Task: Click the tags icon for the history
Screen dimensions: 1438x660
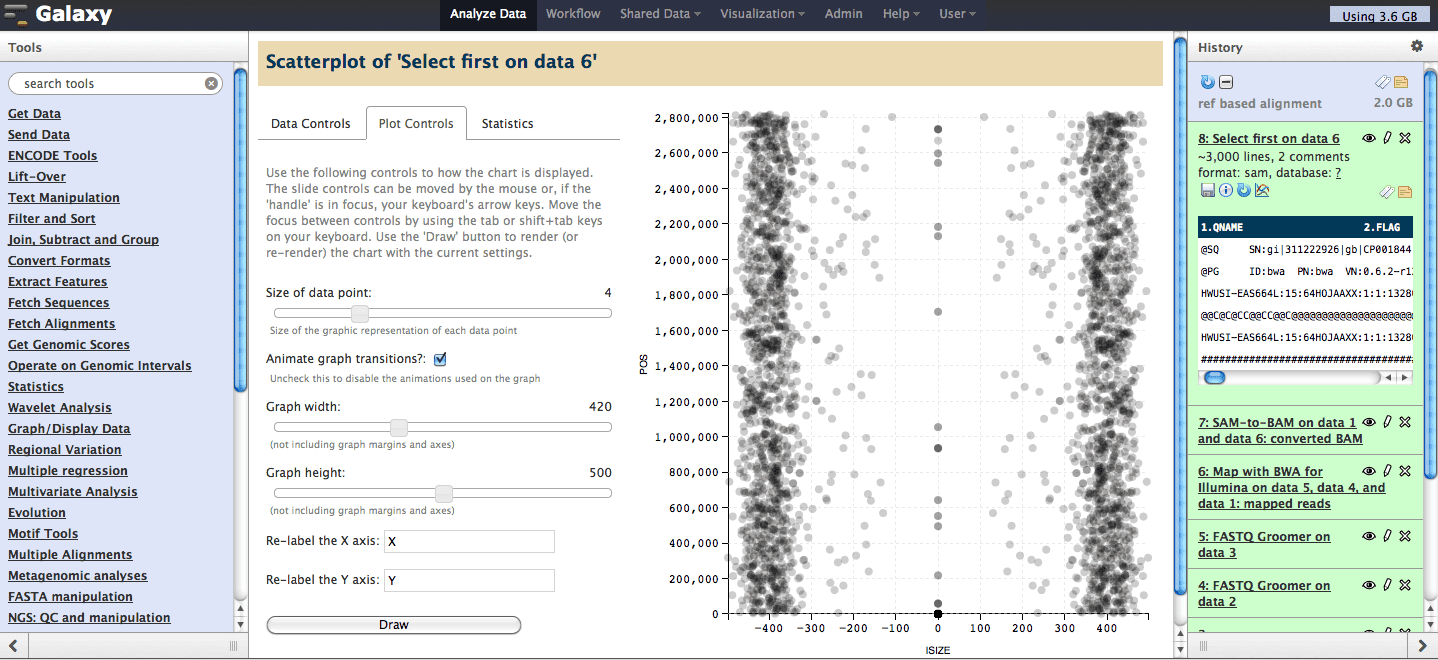Action: pos(1384,82)
